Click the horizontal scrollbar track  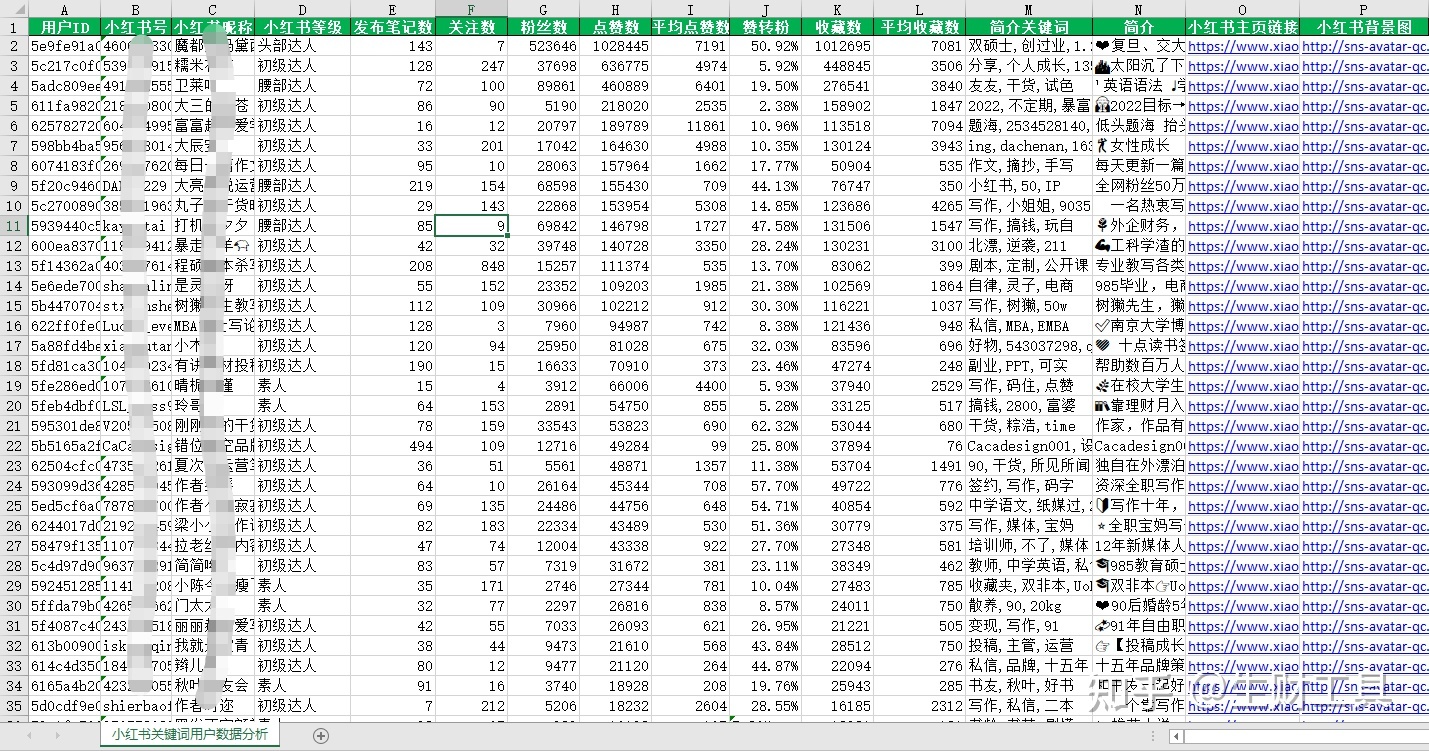coord(1300,736)
